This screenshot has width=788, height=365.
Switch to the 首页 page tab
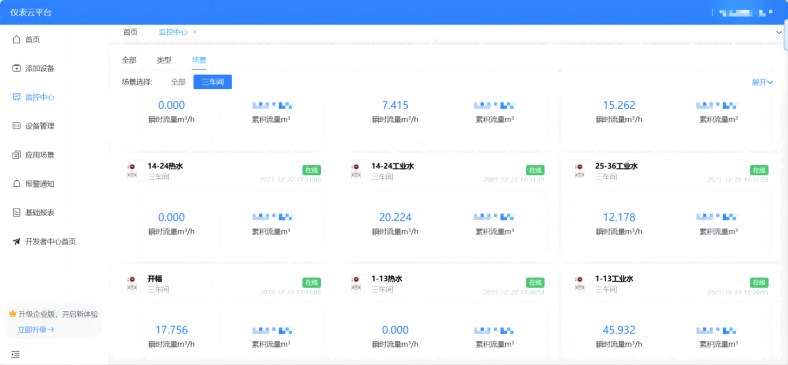(x=130, y=32)
